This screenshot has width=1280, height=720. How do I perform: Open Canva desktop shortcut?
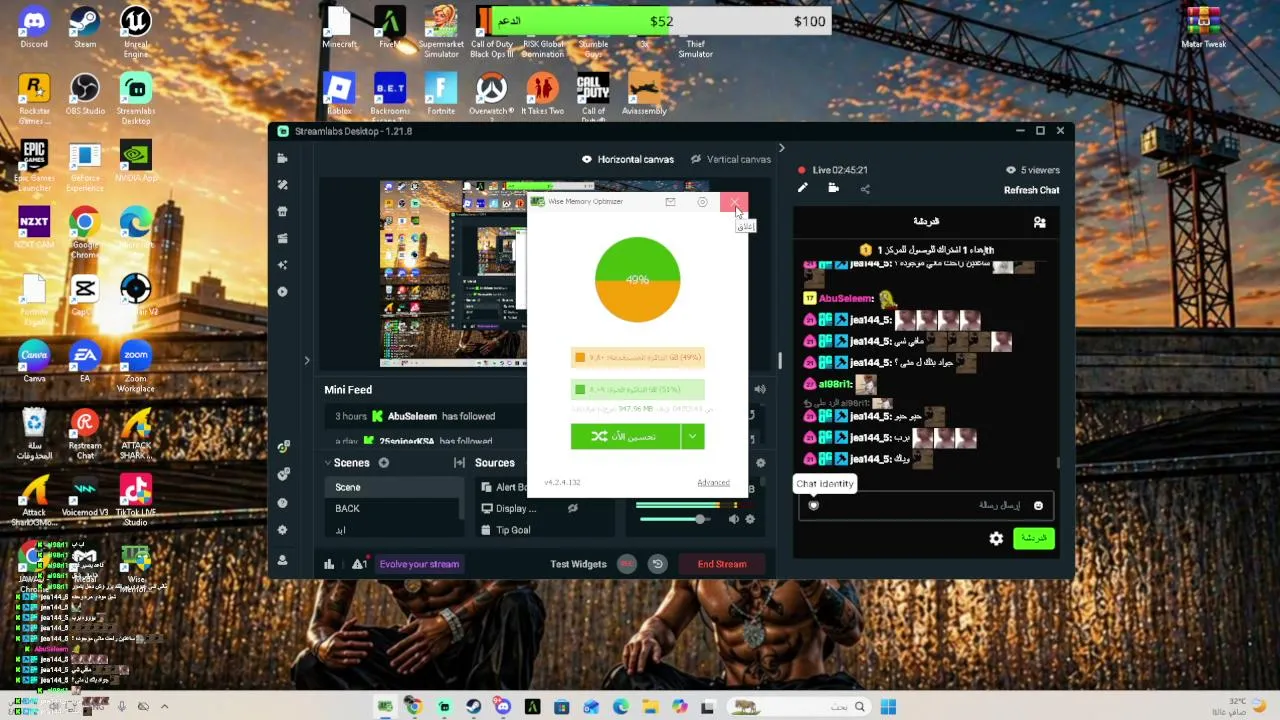pos(34,362)
